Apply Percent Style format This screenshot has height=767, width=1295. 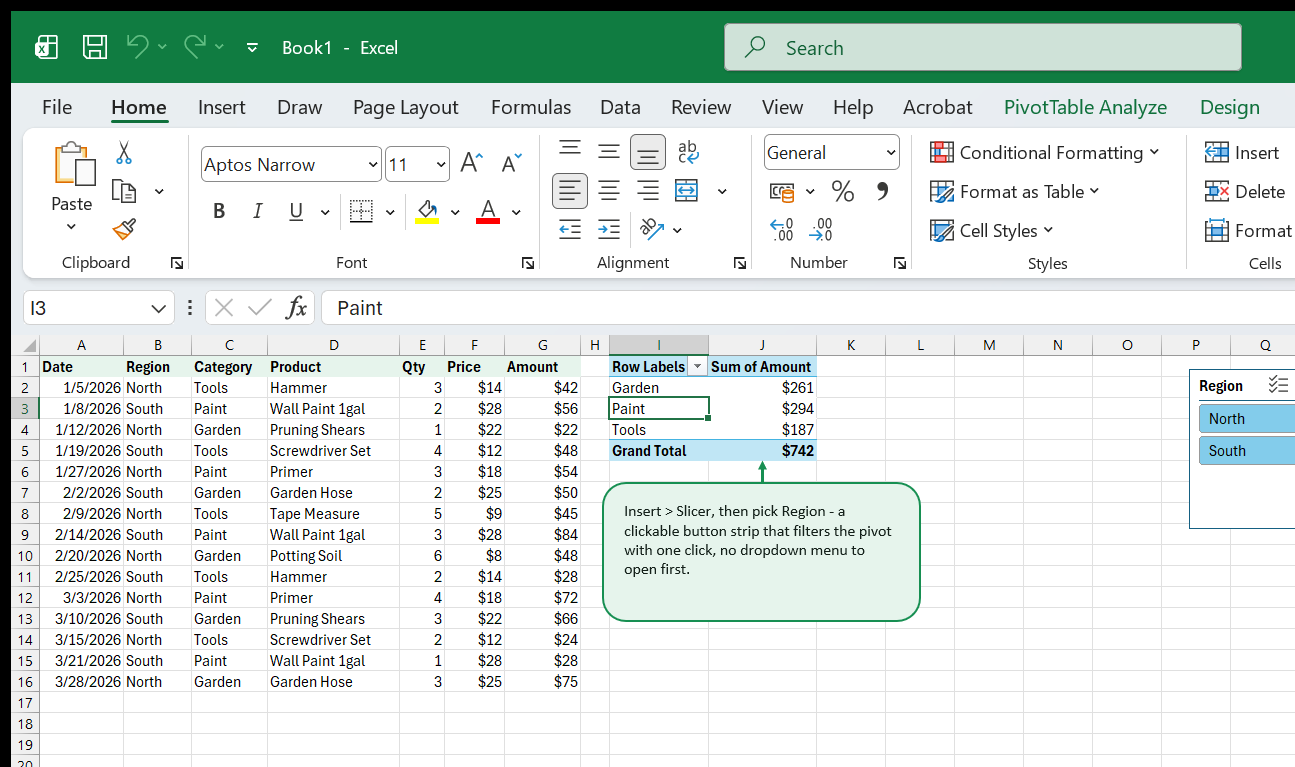(x=843, y=191)
